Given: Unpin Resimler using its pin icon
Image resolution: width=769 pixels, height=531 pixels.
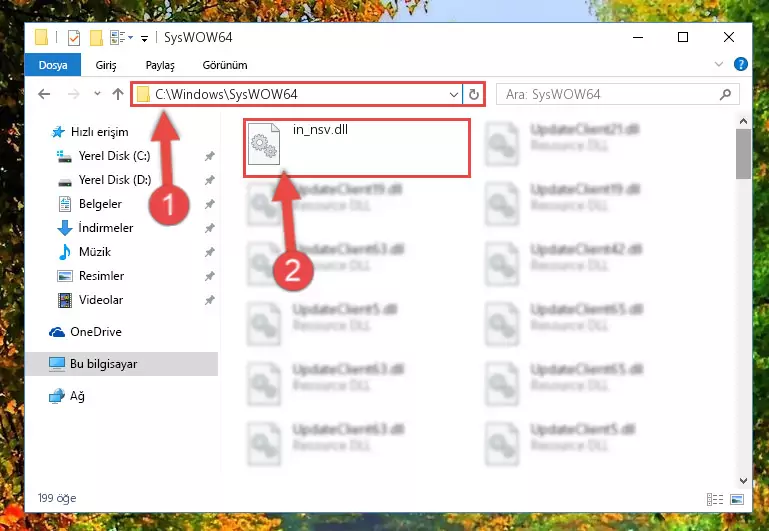Looking at the screenshot, I should tap(209, 276).
